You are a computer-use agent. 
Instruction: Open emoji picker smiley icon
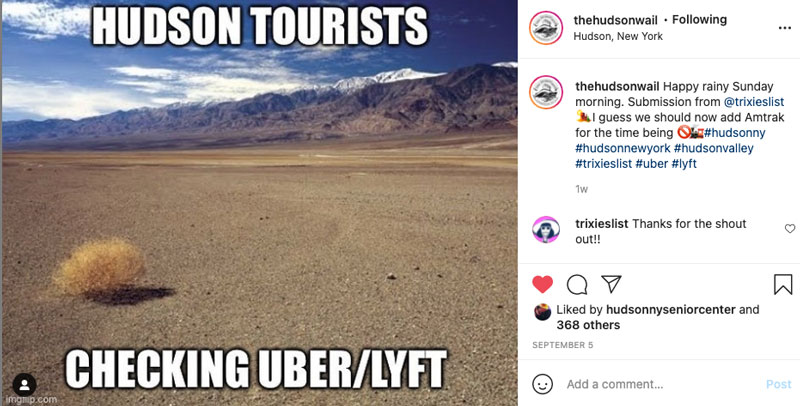tap(542, 384)
